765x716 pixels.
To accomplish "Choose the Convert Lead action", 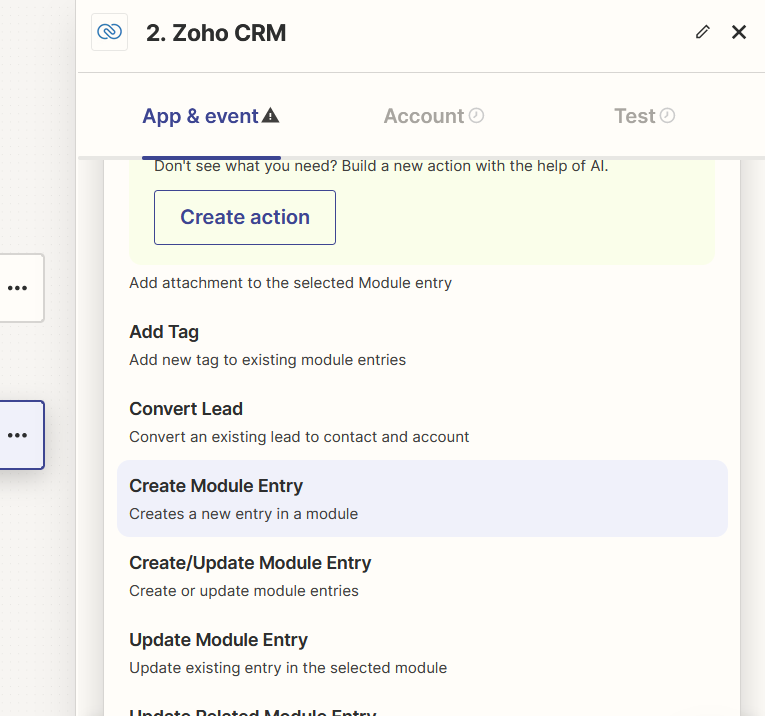I will (186, 409).
